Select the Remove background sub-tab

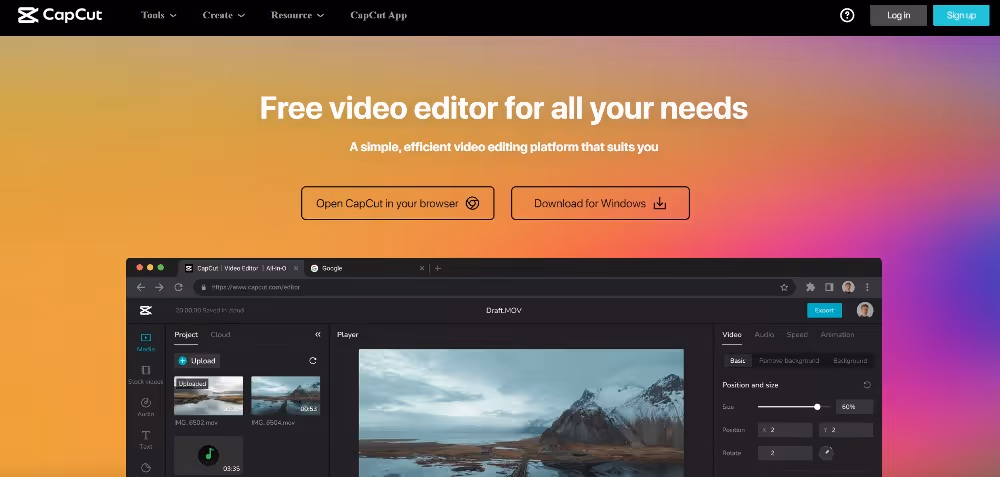789,360
